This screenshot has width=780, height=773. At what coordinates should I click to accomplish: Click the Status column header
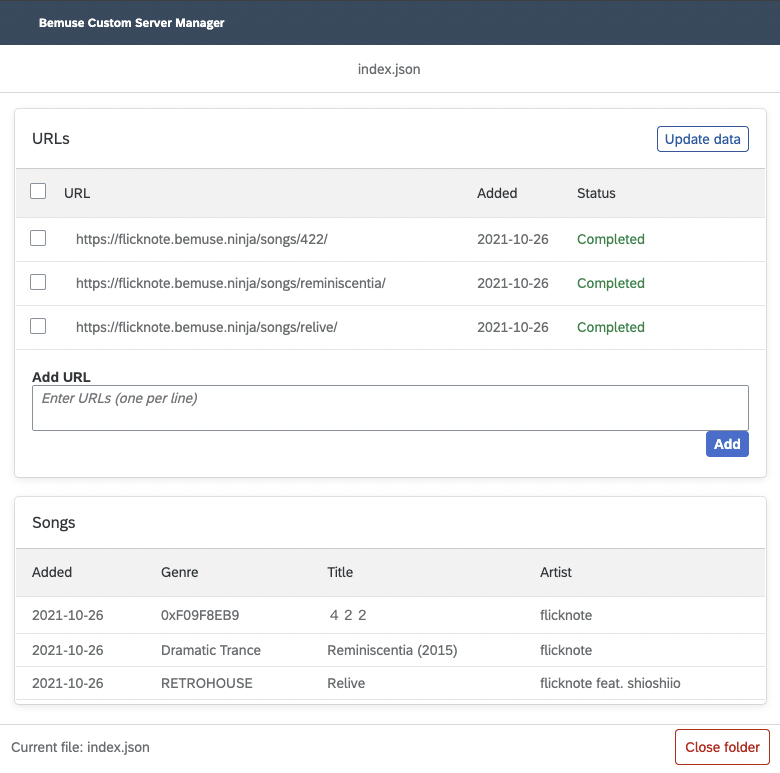point(596,193)
